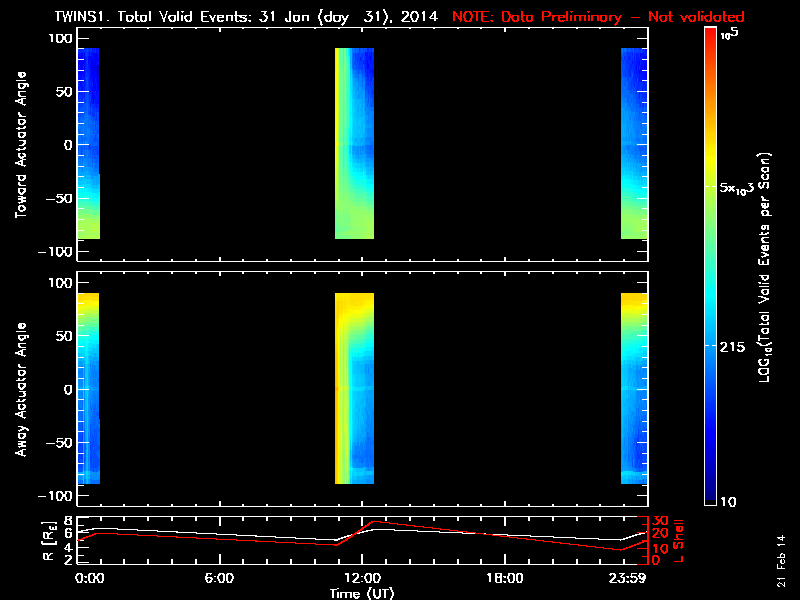
Task: Click the right data strip in the Away panel
Action: point(634,389)
